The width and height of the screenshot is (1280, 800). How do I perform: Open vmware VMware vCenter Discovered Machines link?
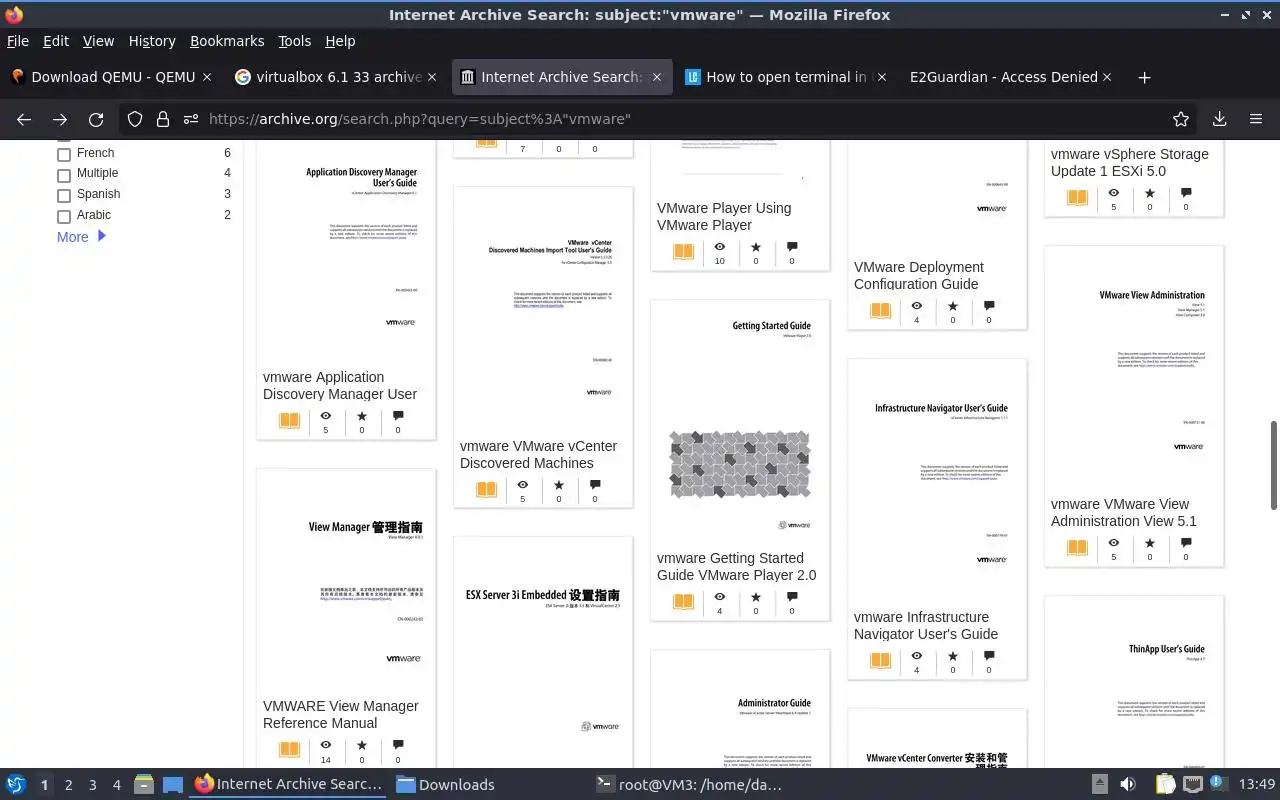pyautogui.click(x=538, y=454)
